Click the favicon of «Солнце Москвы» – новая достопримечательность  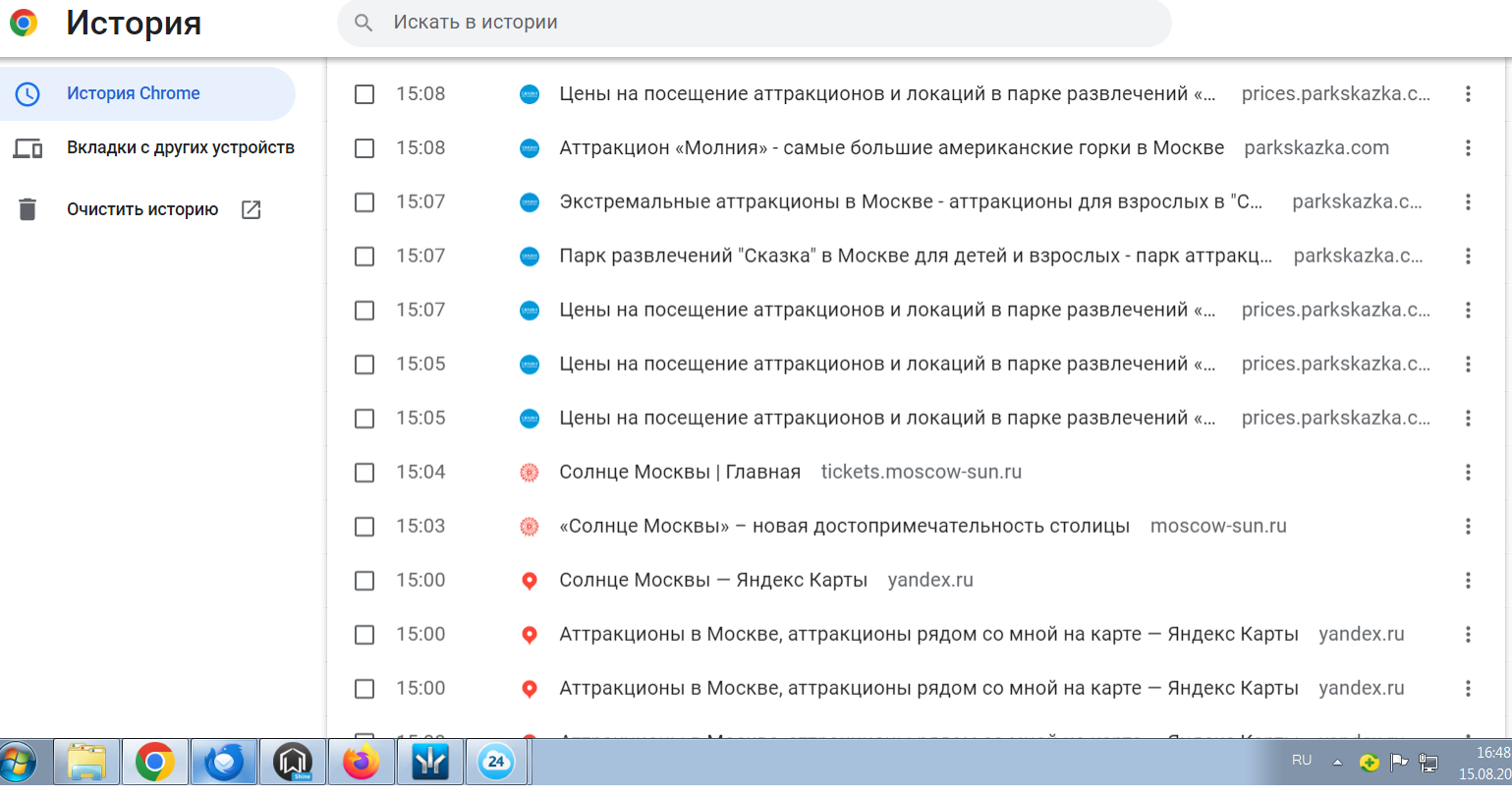coord(530,527)
